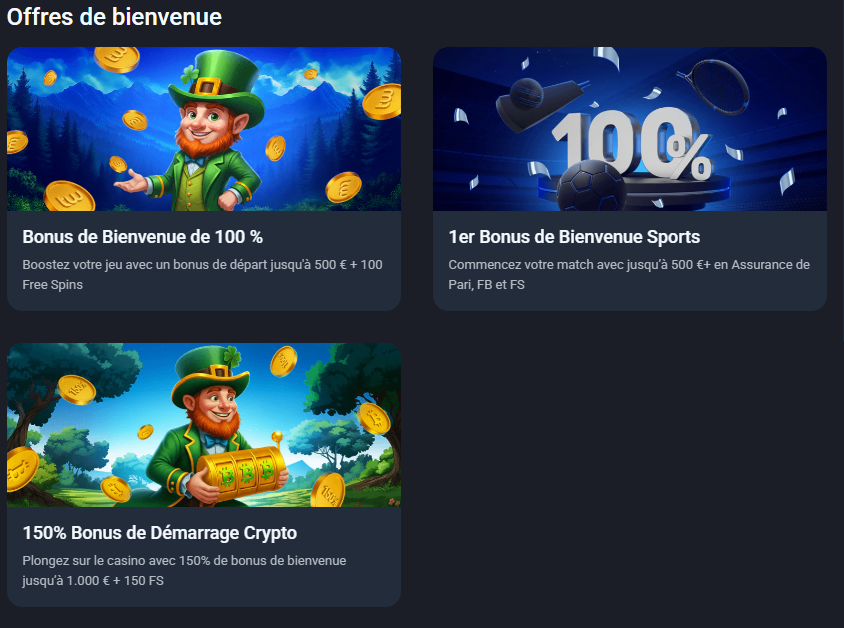
Task: Click the vertical scrollbar at the right edge
Action: (x=842, y=172)
